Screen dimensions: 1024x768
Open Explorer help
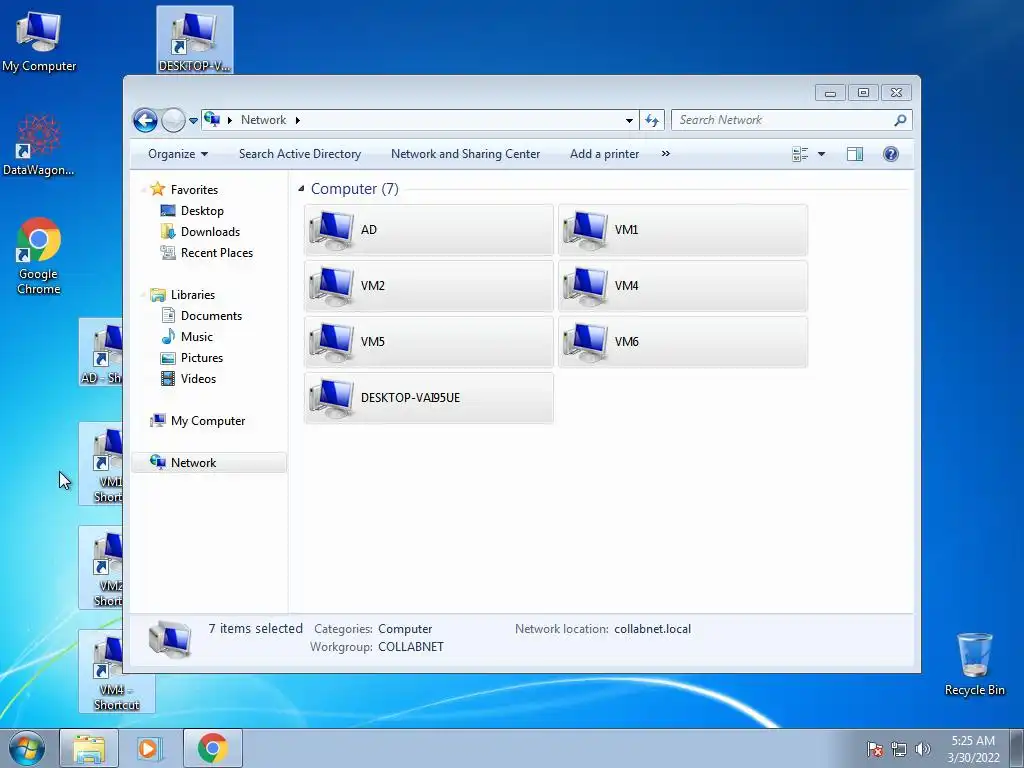(x=891, y=154)
